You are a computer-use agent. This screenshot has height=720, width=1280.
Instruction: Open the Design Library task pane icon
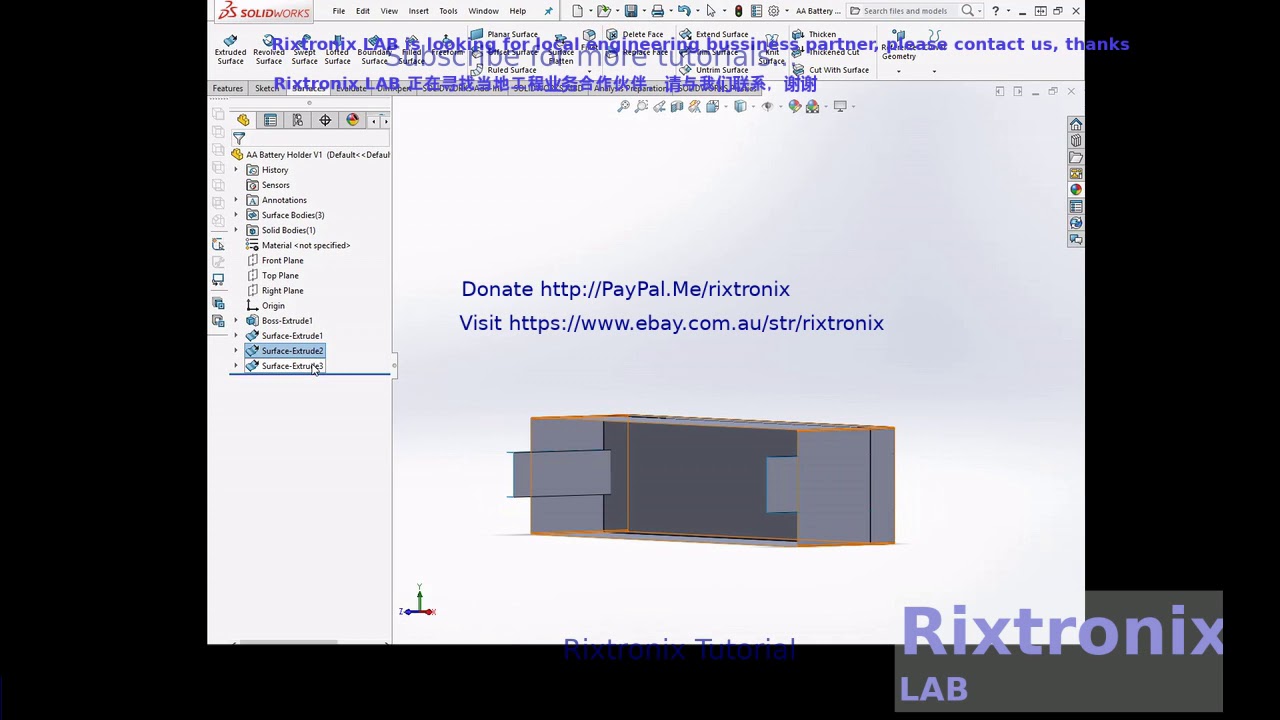(x=1076, y=140)
